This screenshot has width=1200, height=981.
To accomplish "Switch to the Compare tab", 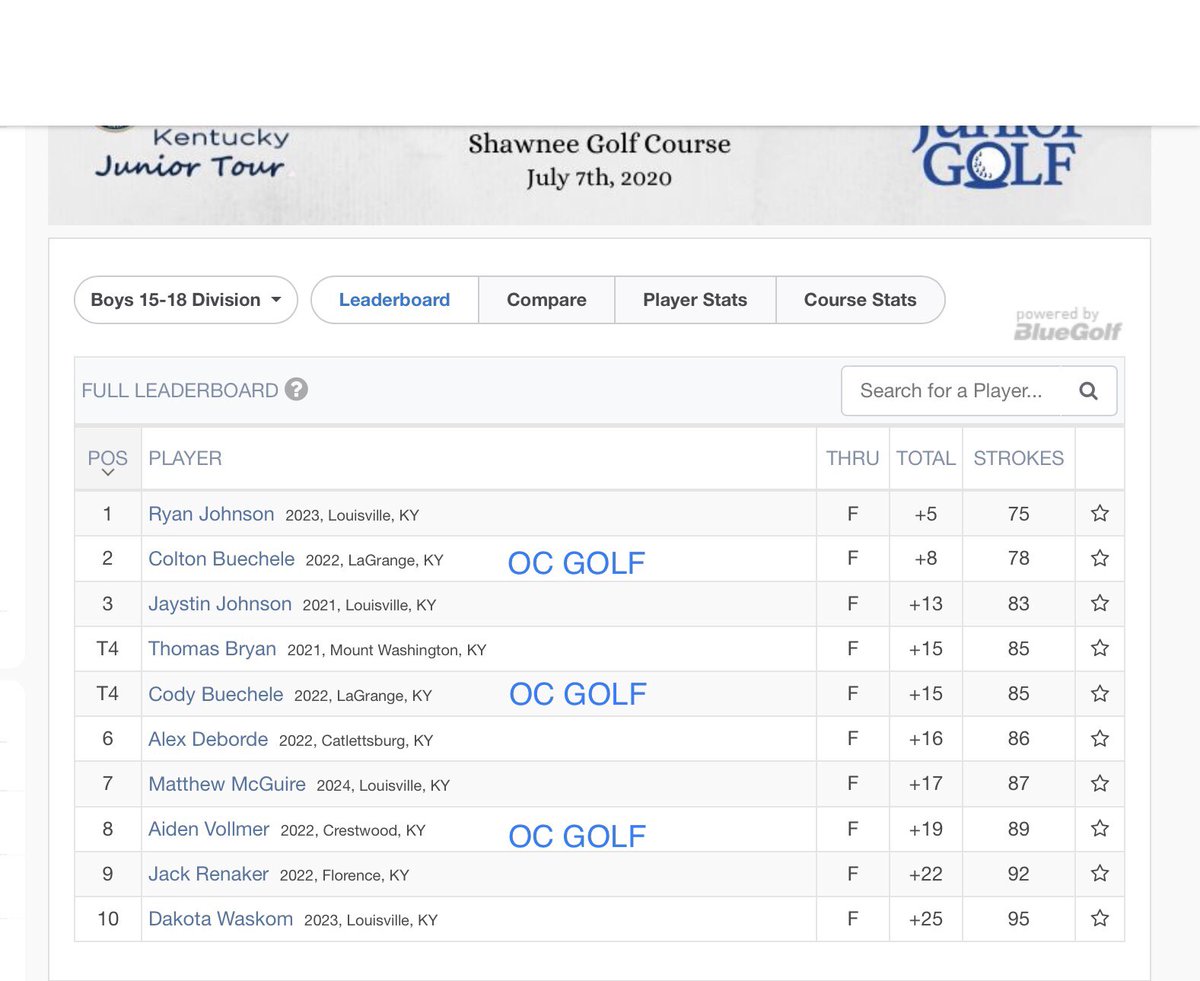I will coord(546,299).
